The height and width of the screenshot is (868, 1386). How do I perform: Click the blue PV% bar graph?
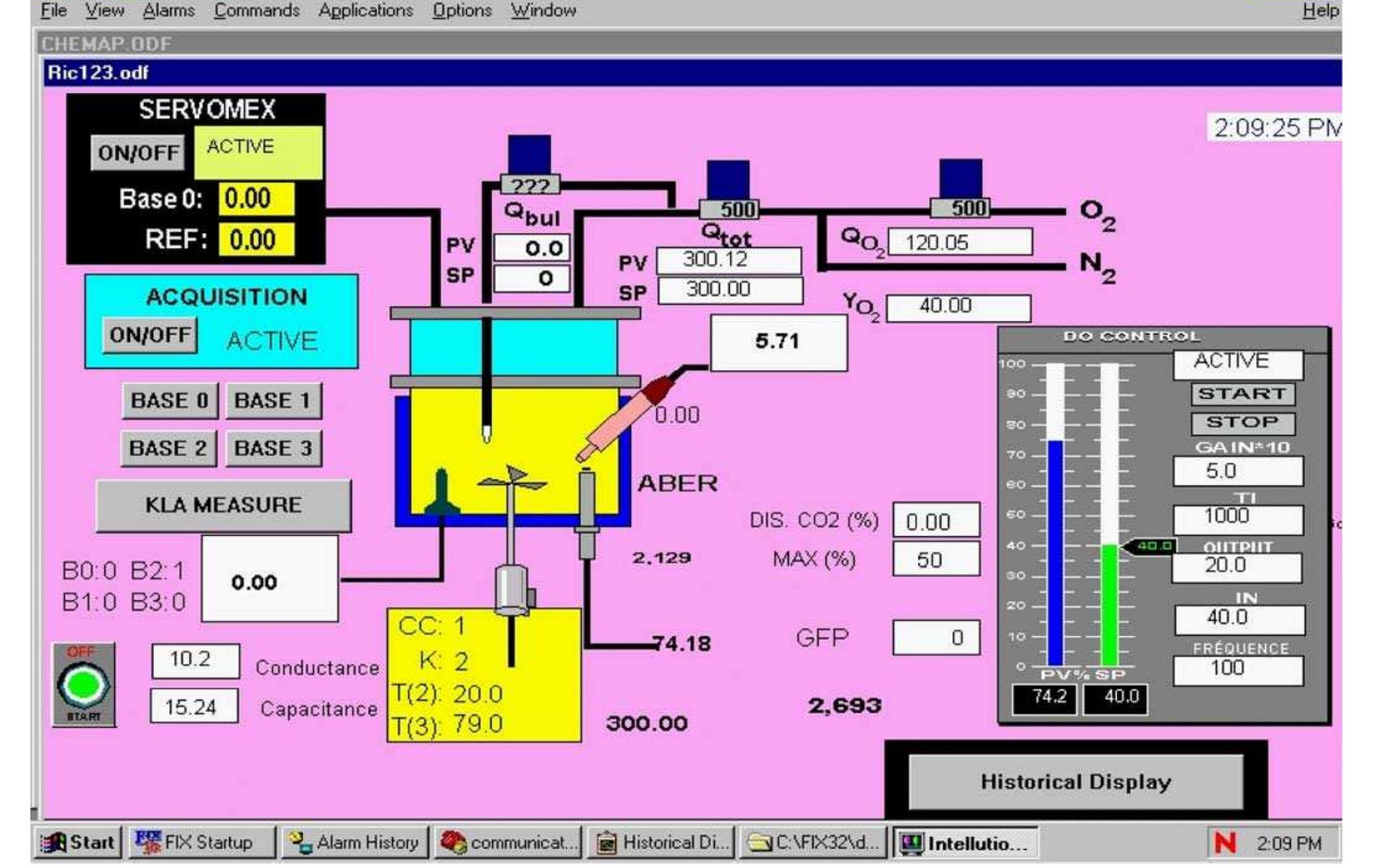pos(1056,552)
